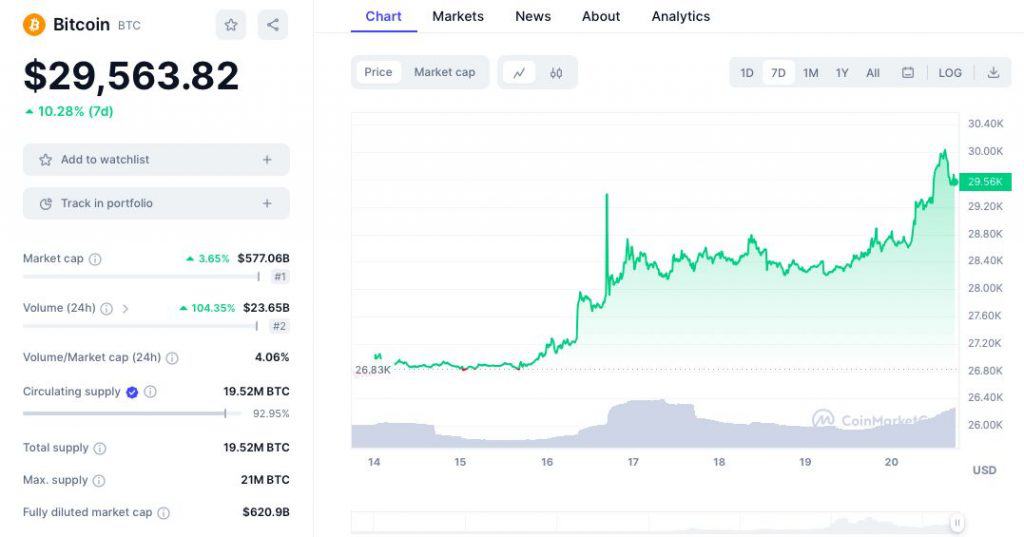The width and height of the screenshot is (1024, 537).
Task: Click plus icon on Track in portfolio
Action: coord(267,203)
